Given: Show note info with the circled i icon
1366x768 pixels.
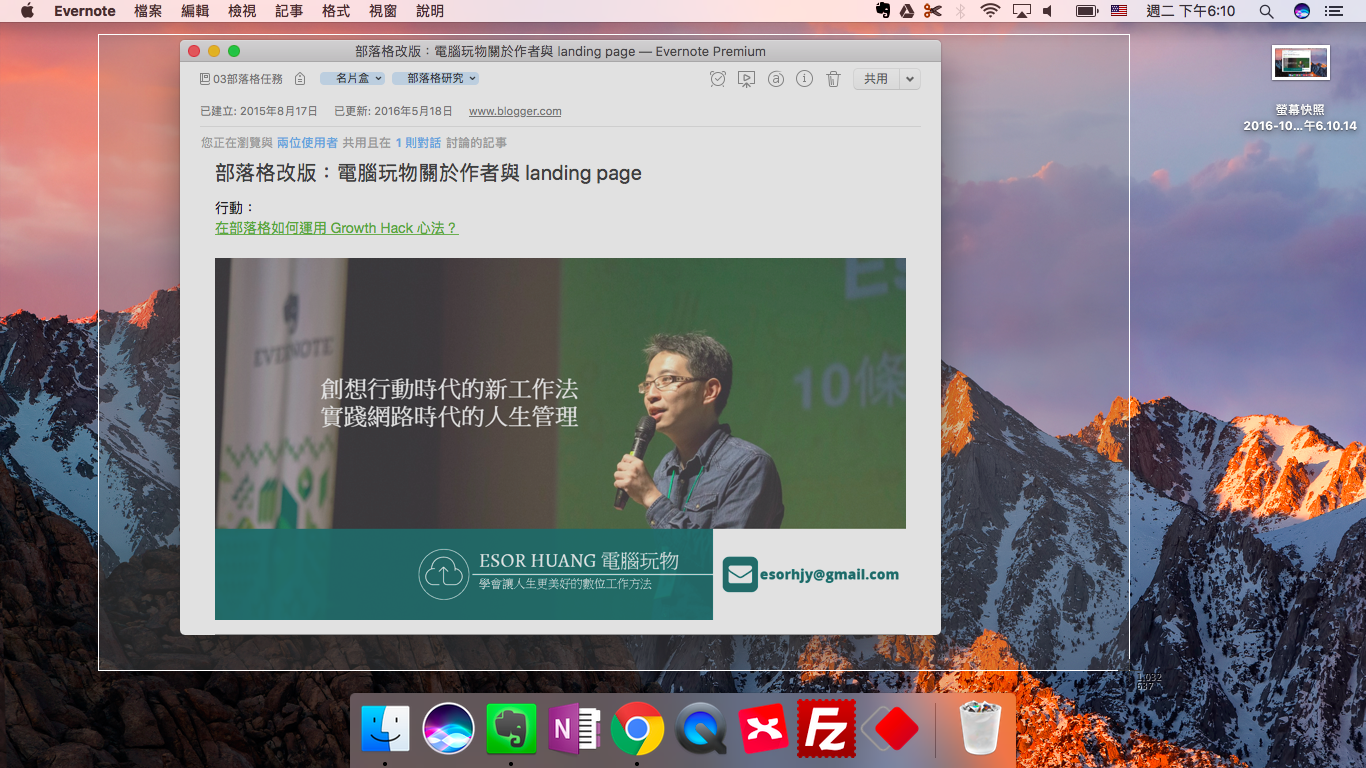Looking at the screenshot, I should click(x=804, y=79).
